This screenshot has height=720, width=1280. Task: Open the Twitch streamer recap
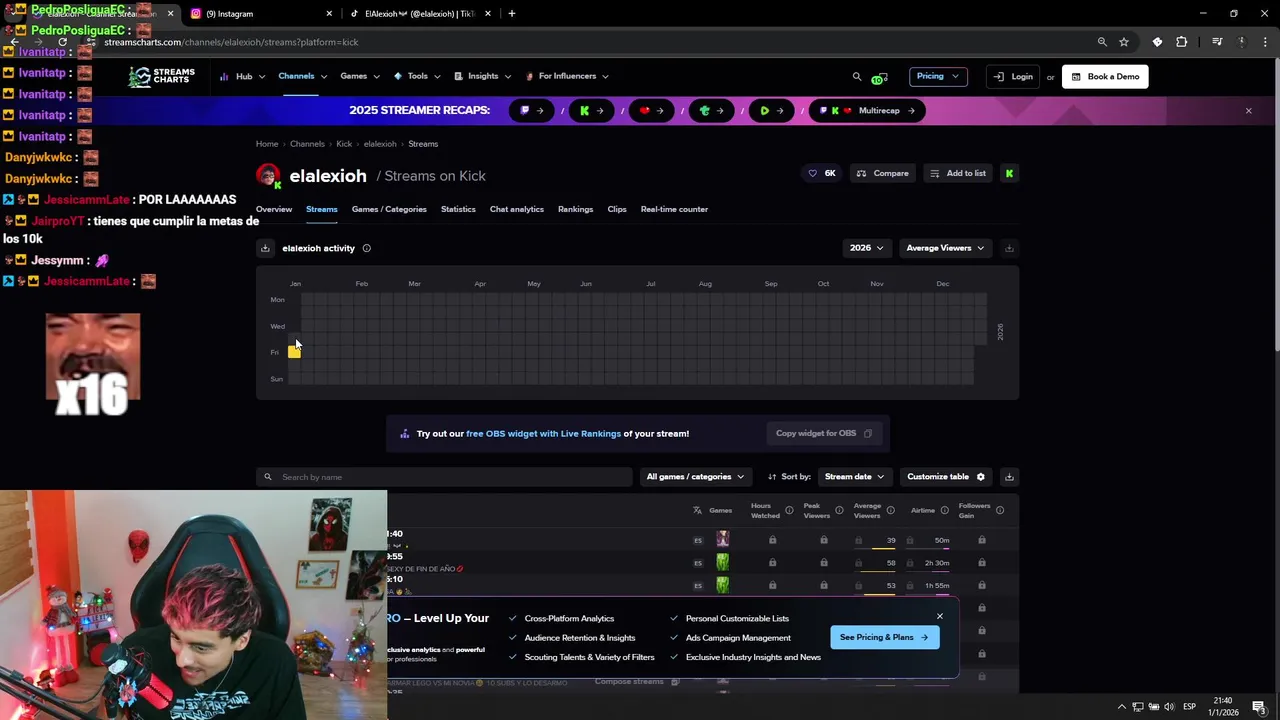coord(531,111)
